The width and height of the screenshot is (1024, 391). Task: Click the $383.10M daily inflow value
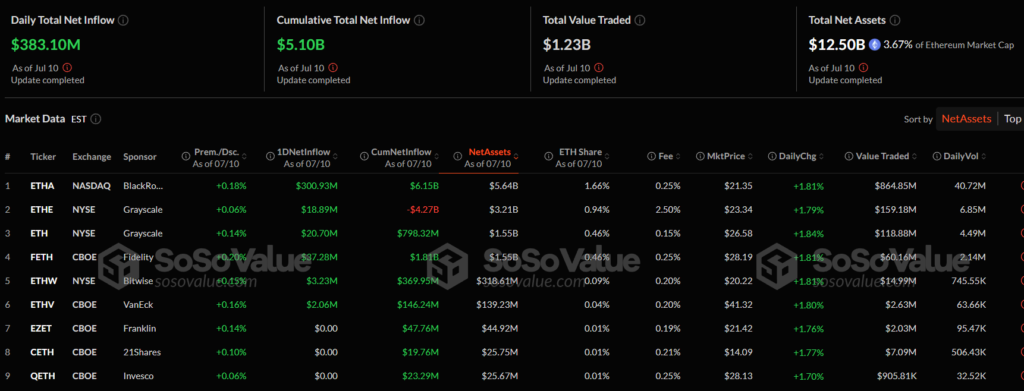coord(46,44)
